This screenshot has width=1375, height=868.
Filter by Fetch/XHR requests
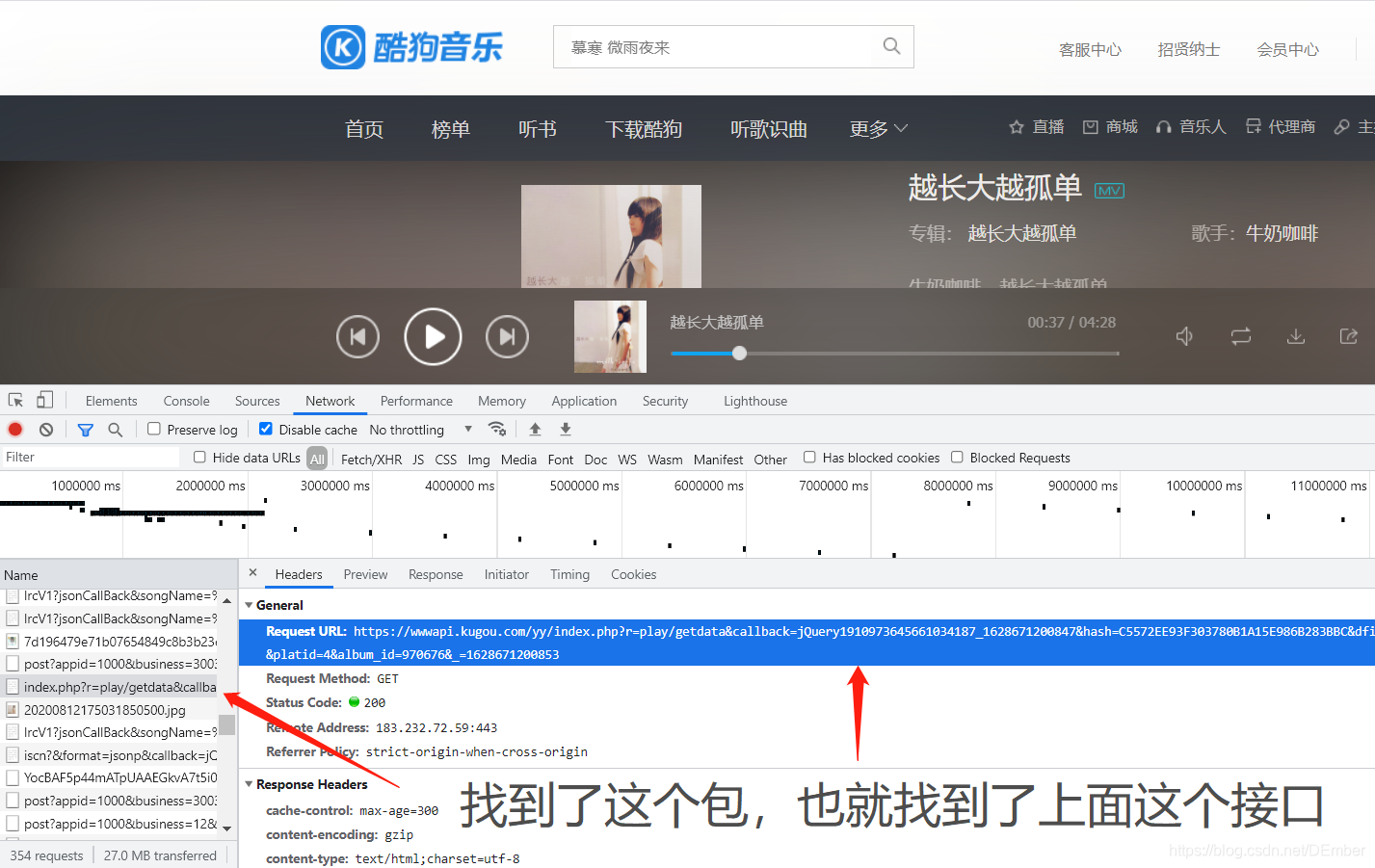(x=371, y=460)
